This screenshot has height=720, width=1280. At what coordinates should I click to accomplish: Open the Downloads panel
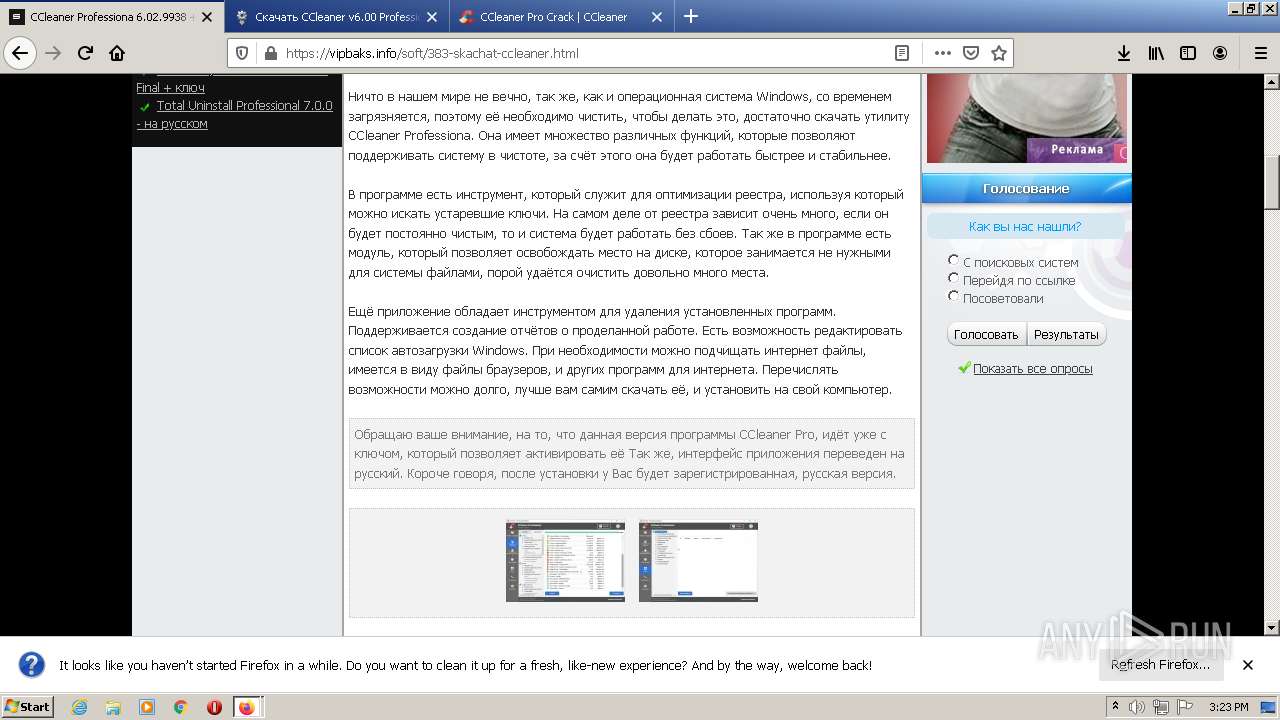click(1123, 53)
